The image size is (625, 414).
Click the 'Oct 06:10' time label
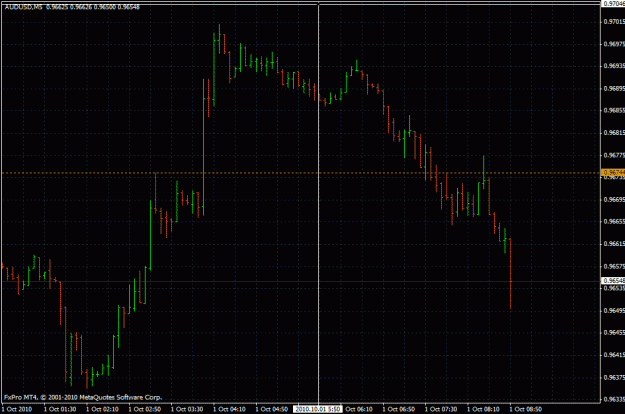coord(359,409)
